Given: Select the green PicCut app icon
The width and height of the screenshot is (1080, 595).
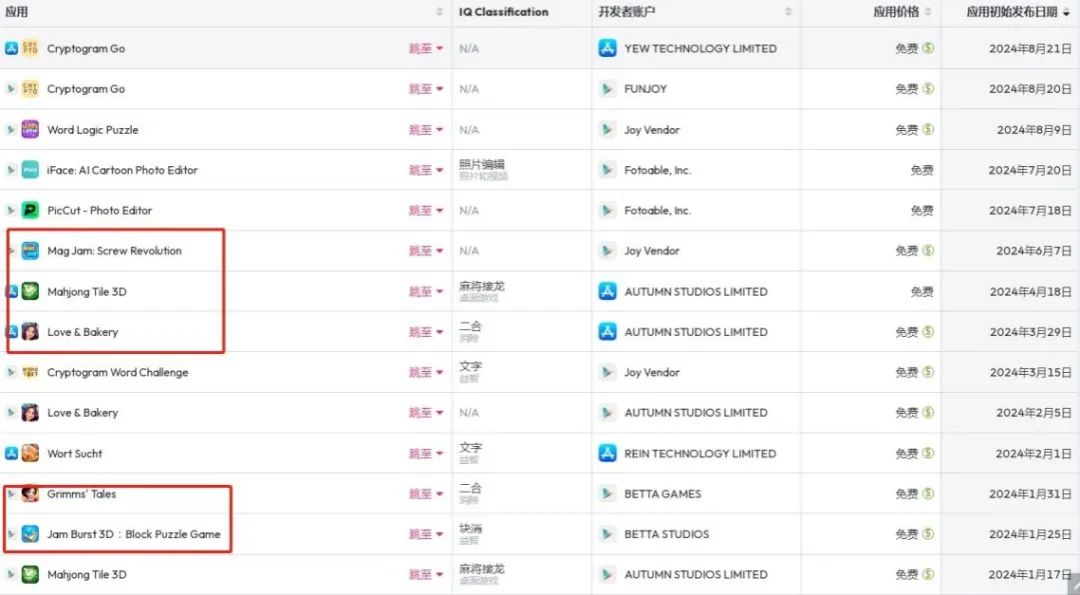Looking at the screenshot, I should tap(30, 210).
